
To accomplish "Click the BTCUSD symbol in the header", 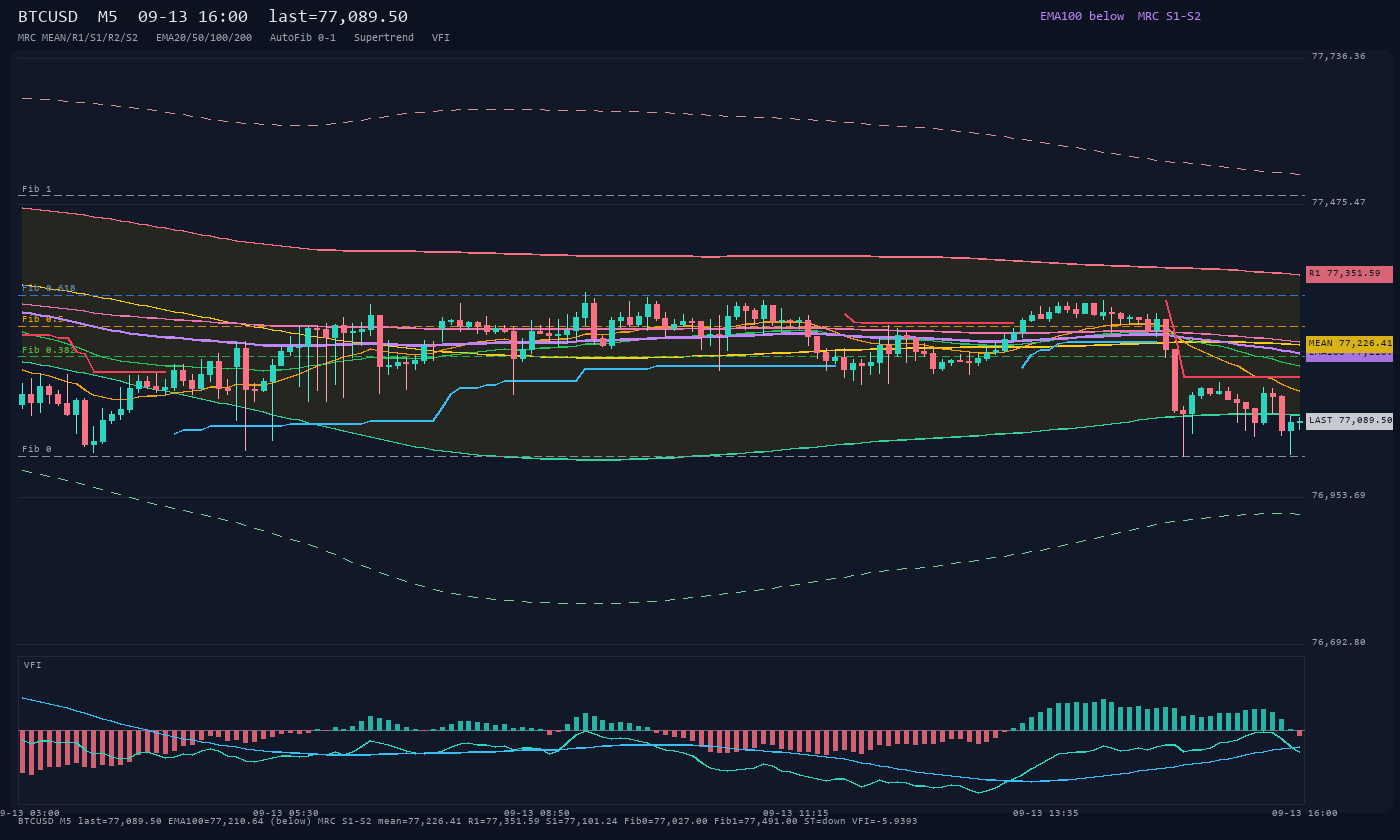I will click(48, 17).
